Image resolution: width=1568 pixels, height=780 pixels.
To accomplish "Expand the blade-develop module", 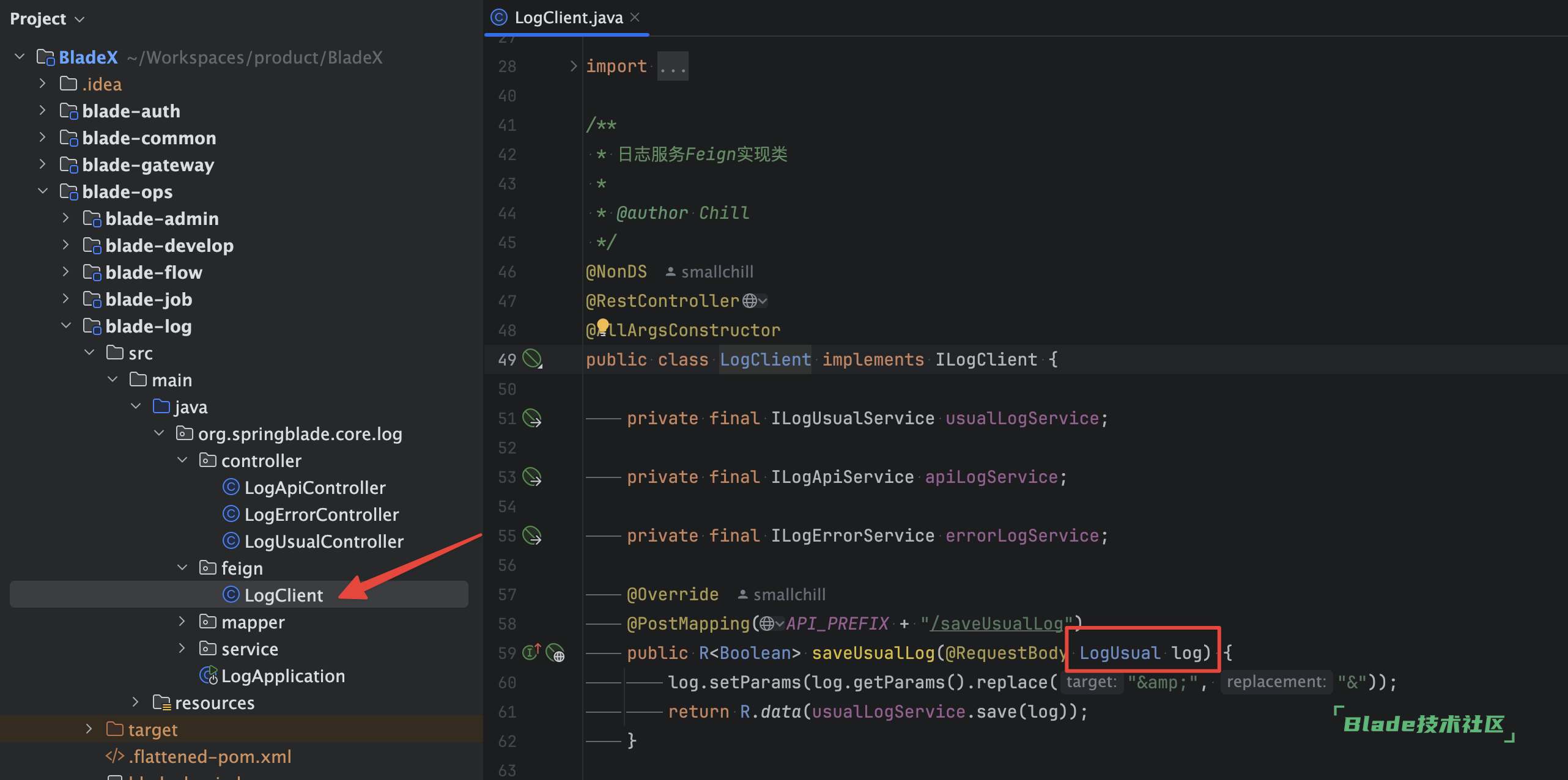I will [x=66, y=245].
